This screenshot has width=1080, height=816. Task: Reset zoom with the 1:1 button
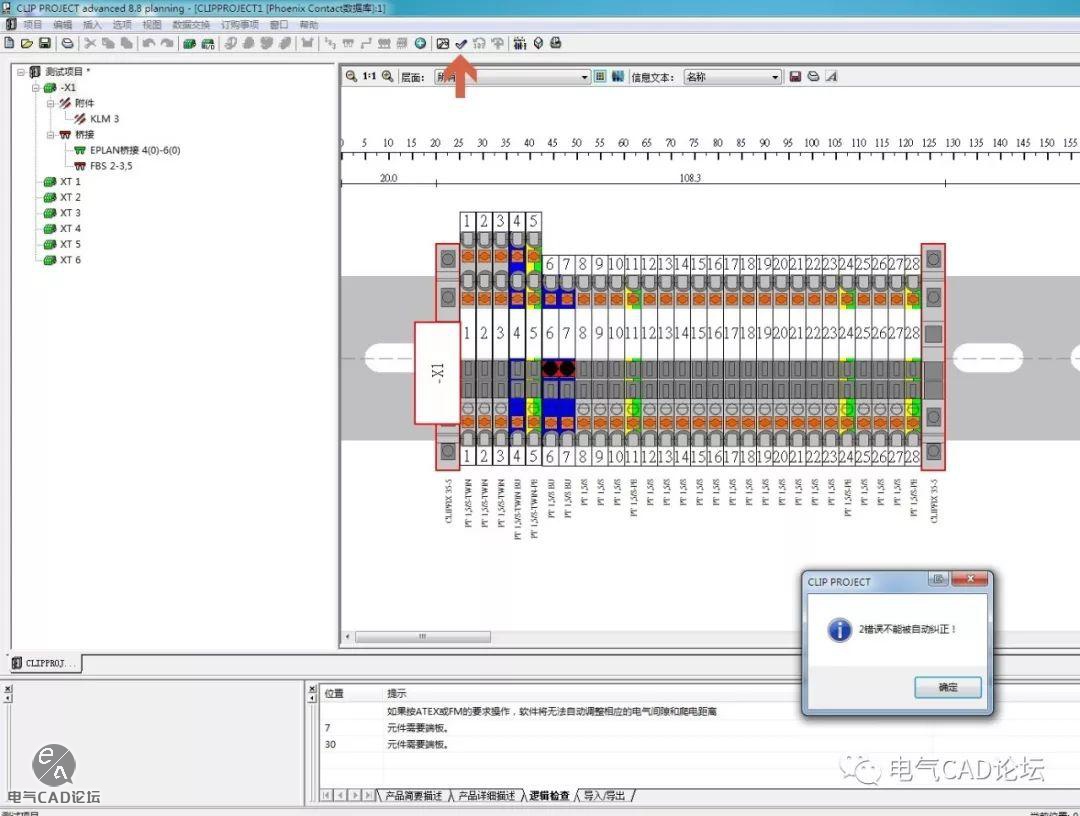click(369, 76)
